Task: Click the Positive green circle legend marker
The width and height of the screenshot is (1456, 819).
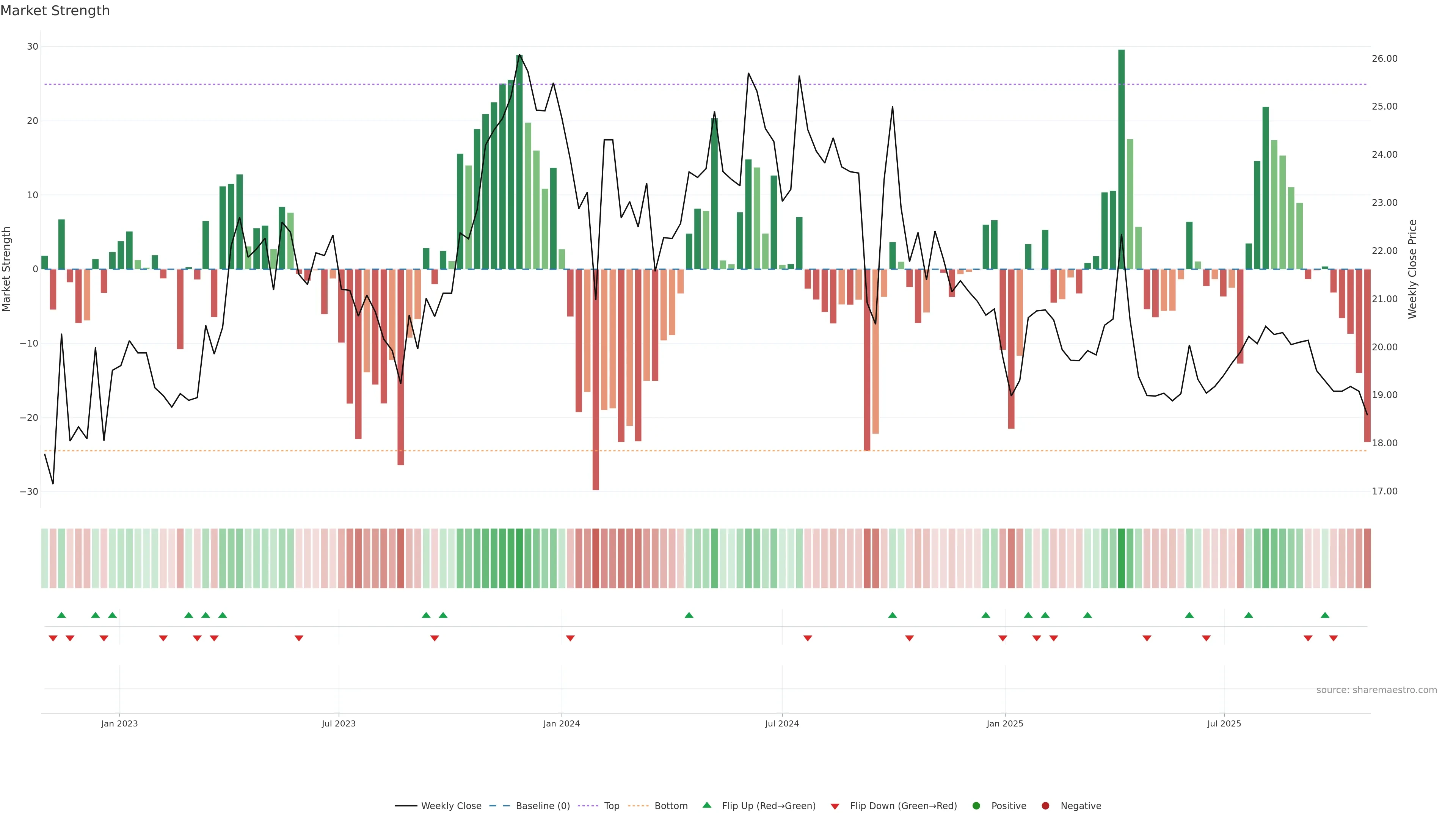Action: 976,805
